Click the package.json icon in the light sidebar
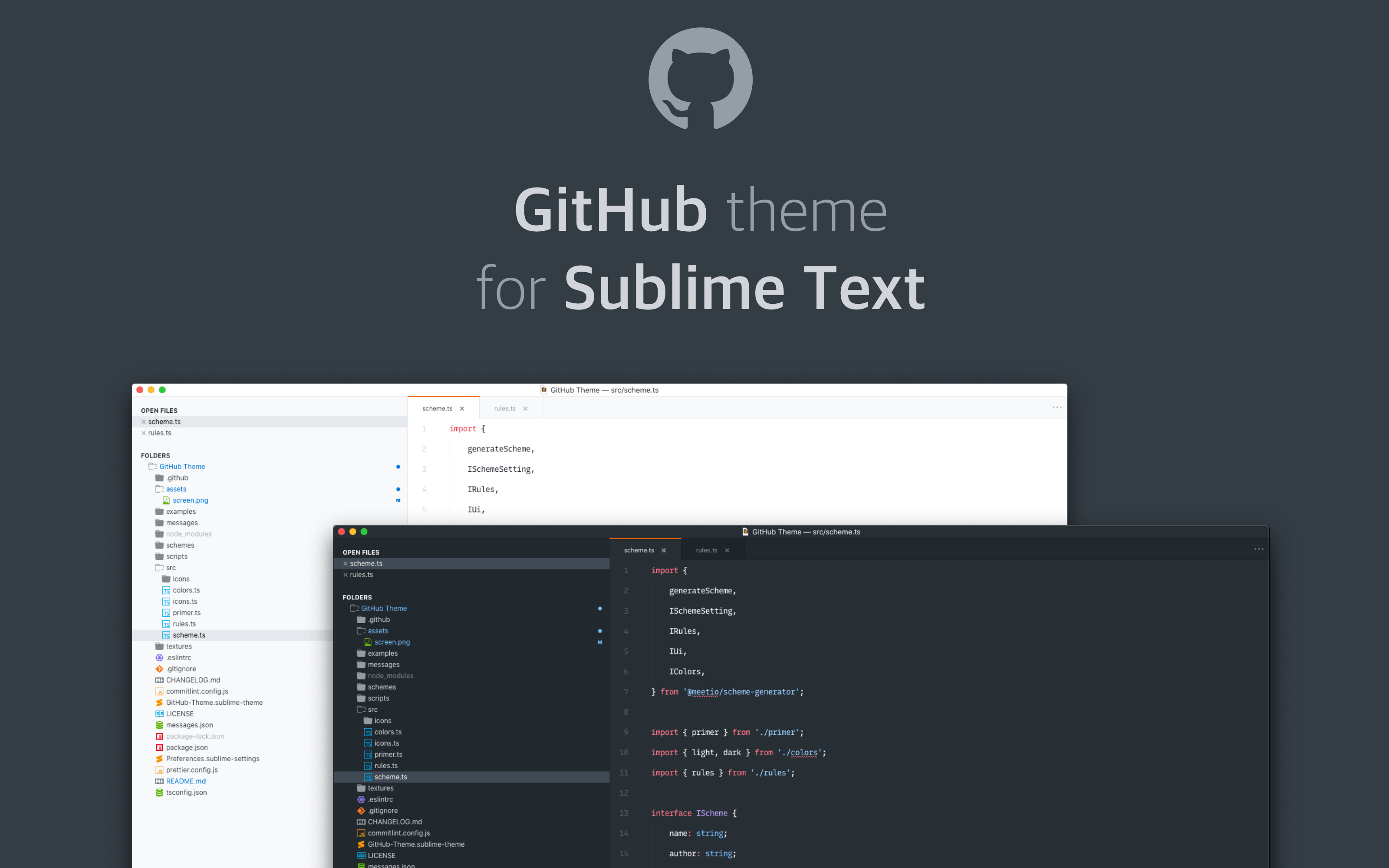 click(159, 747)
